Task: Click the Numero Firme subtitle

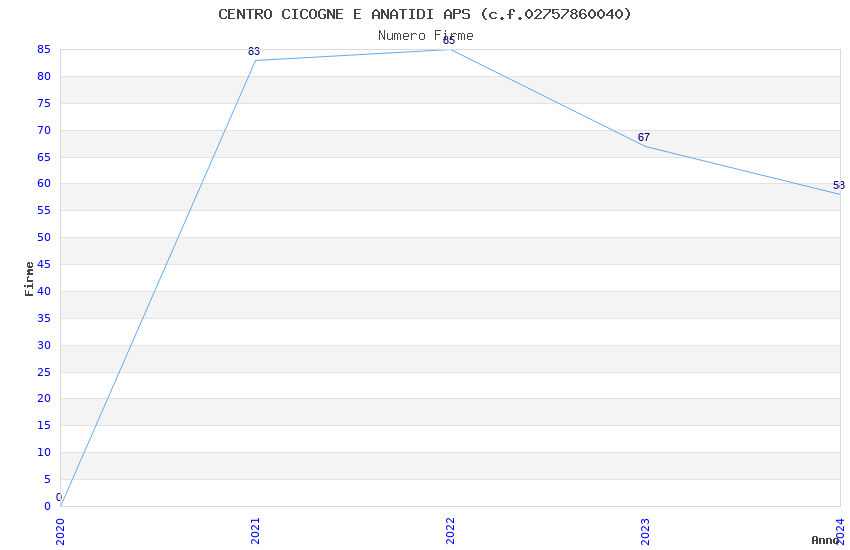Action: point(426,36)
